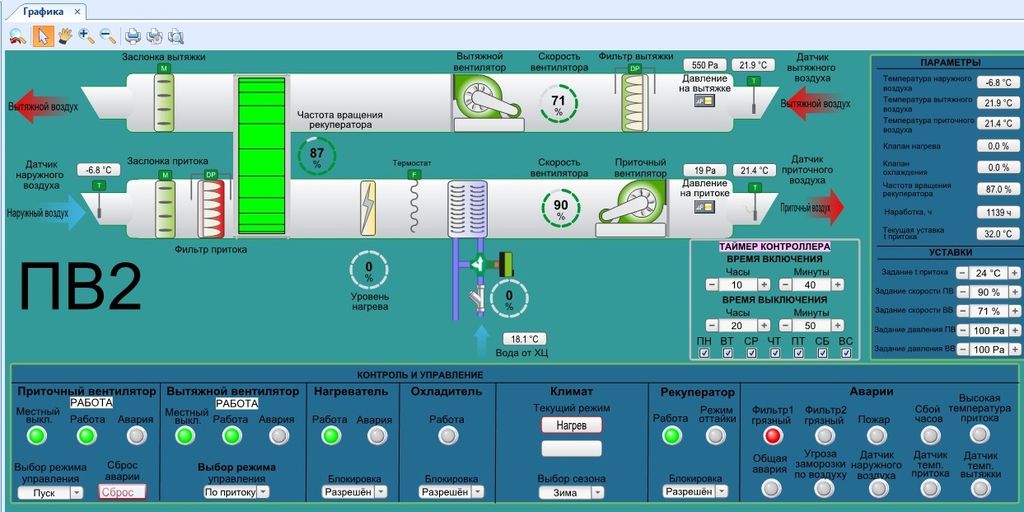This screenshot has width=1024, height=512.
Task: Click the Нагрев current mode button
Action: pos(572,424)
